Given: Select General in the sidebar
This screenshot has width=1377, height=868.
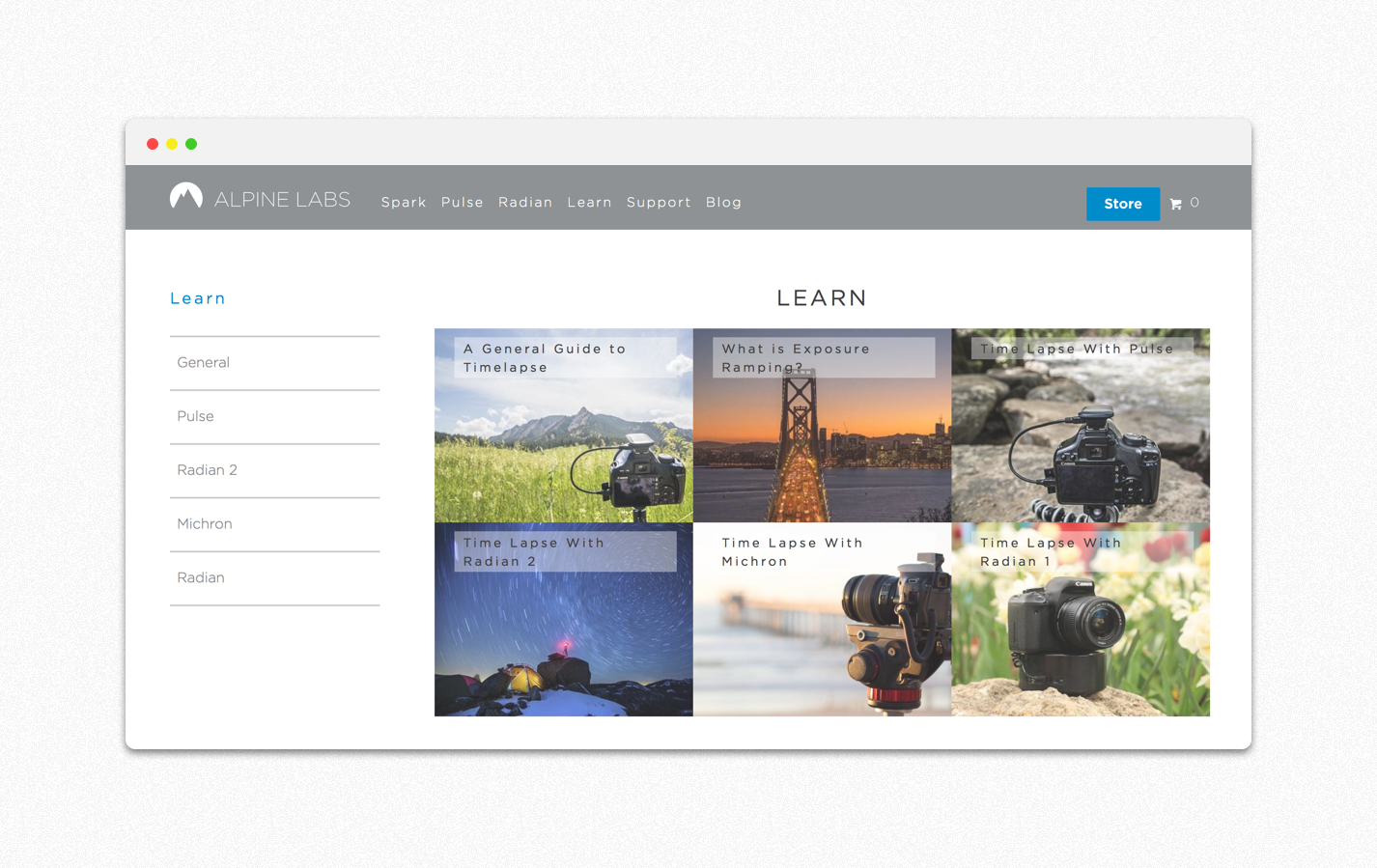Looking at the screenshot, I should [274, 363].
